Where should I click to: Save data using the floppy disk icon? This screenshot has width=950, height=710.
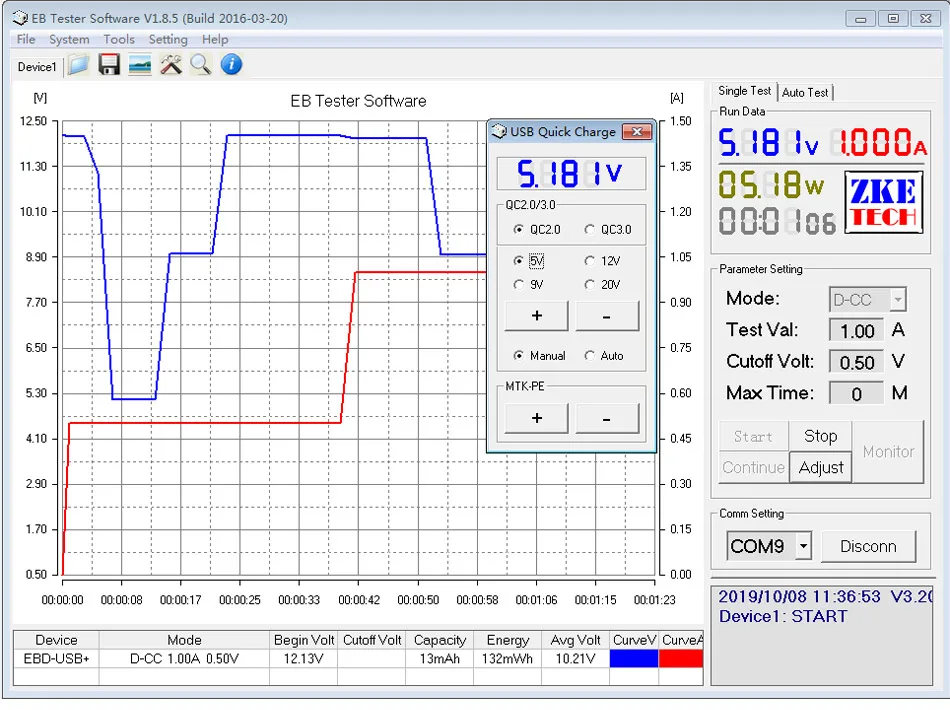coord(109,65)
